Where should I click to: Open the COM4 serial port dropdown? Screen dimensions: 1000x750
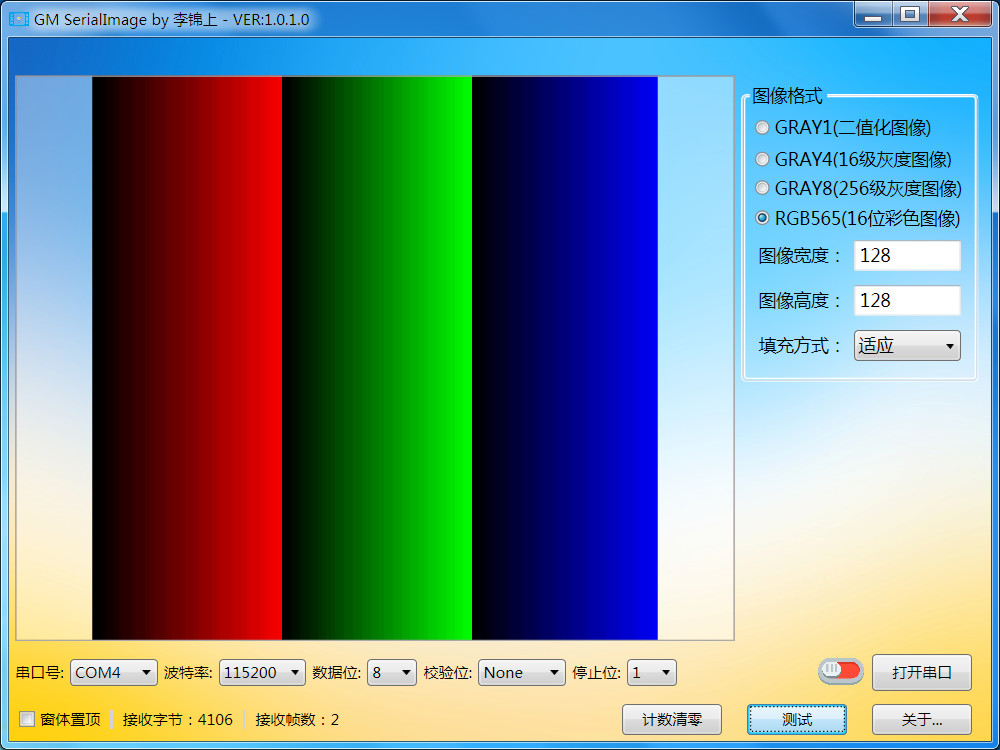[x=113, y=672]
